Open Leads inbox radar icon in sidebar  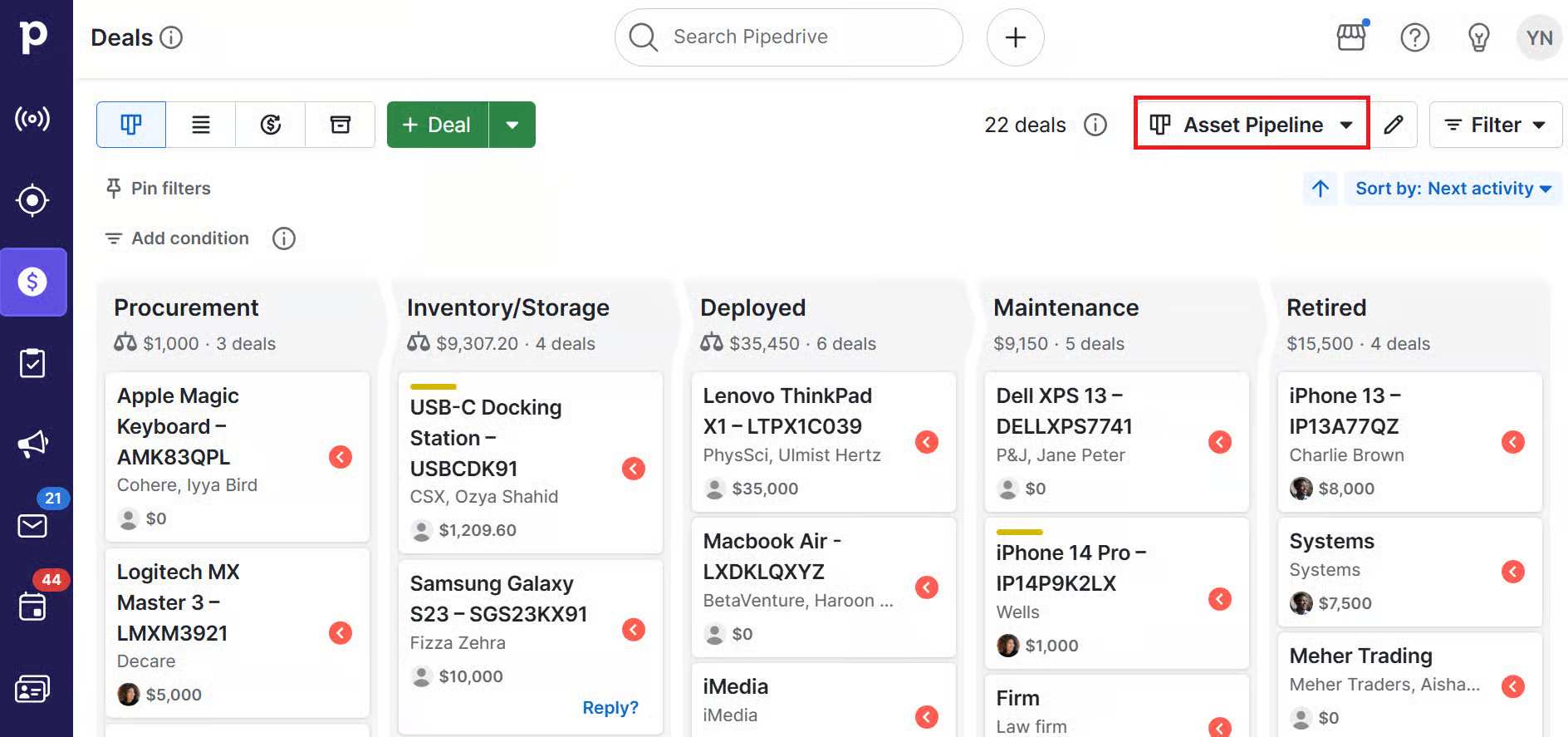(32, 119)
